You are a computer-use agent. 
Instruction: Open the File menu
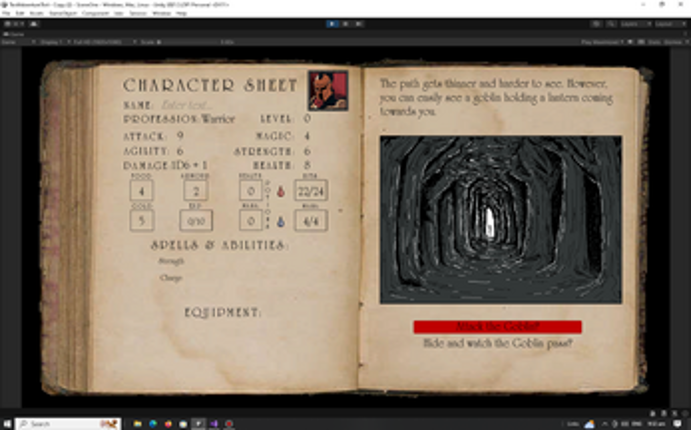click(6, 14)
